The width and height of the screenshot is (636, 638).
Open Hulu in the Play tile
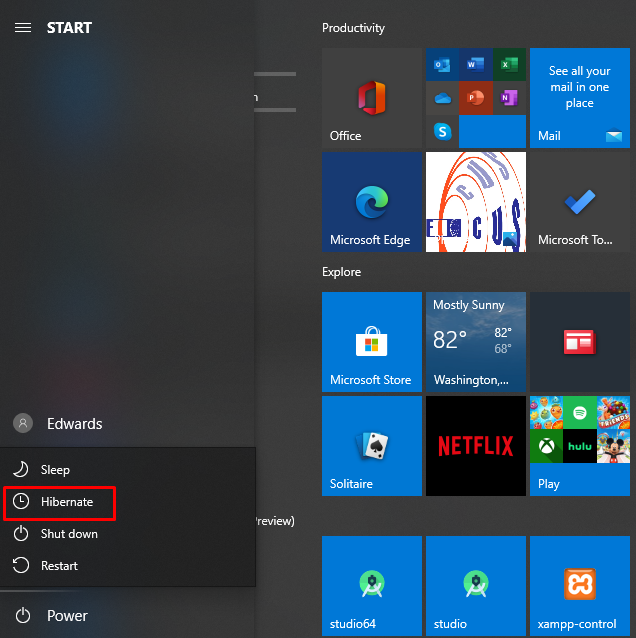[580, 446]
